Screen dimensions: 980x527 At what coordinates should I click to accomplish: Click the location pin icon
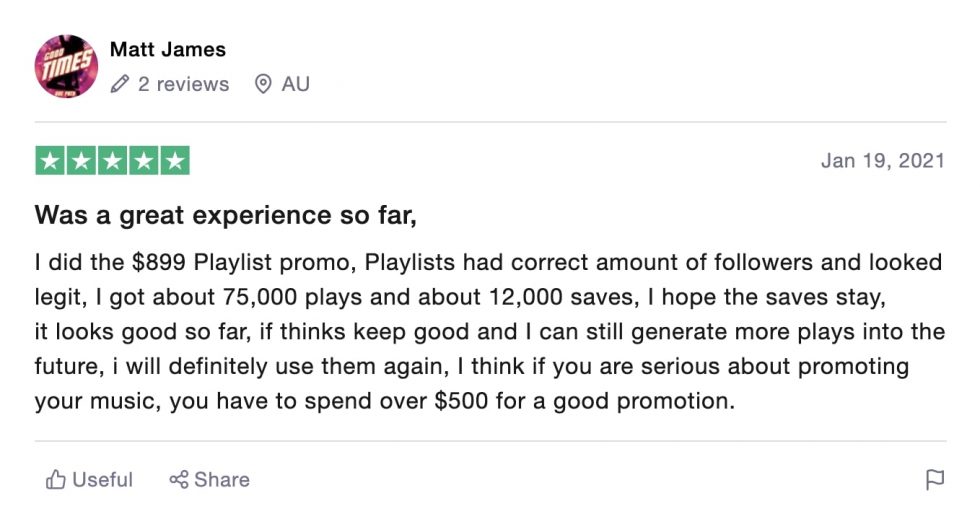[263, 84]
